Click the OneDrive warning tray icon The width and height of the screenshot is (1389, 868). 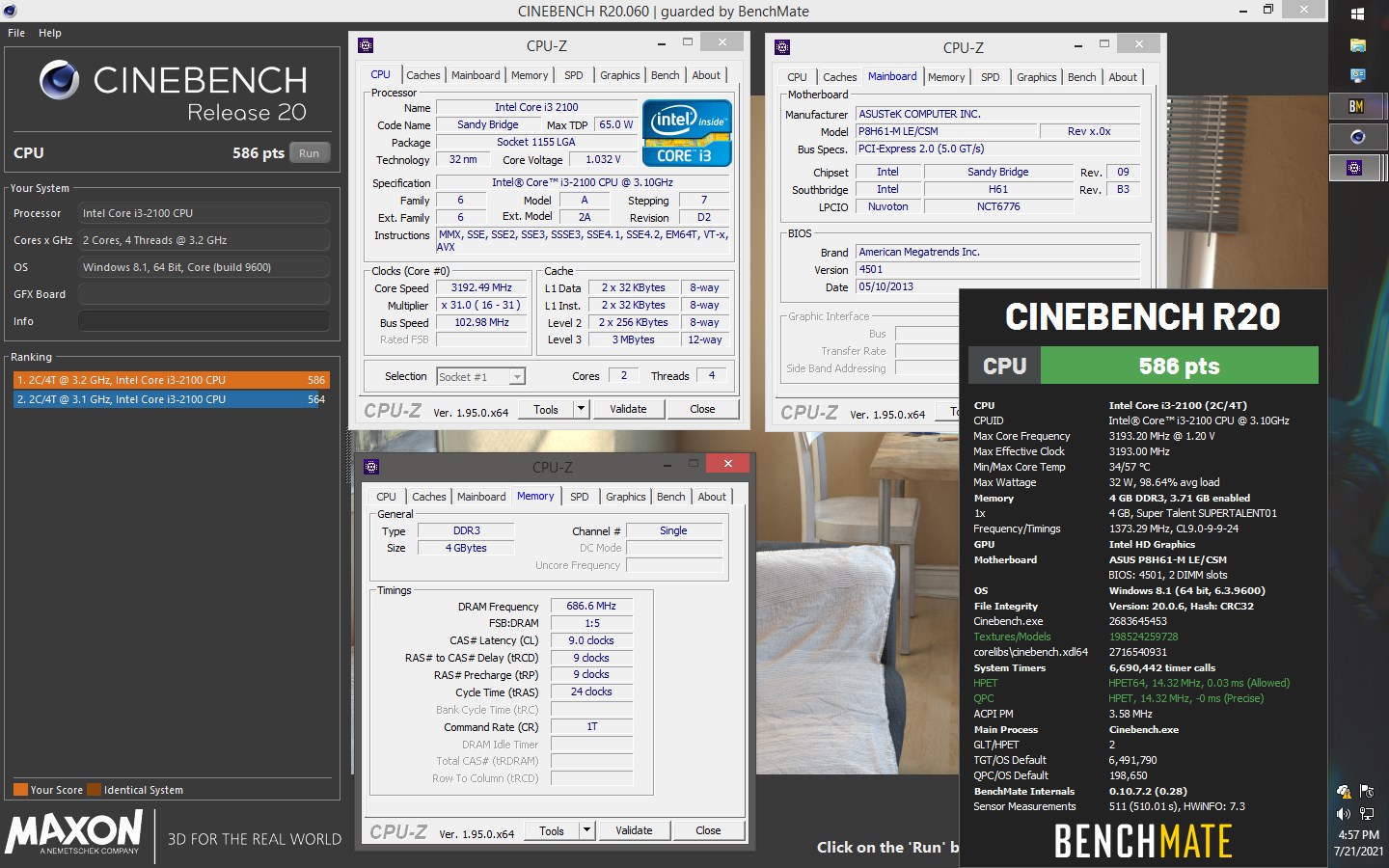pyautogui.click(x=1344, y=792)
